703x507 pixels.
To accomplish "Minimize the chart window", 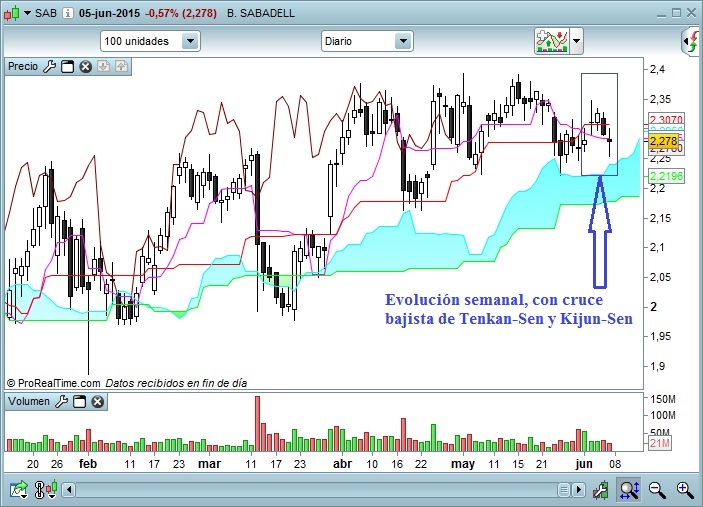I will click(x=661, y=14).
